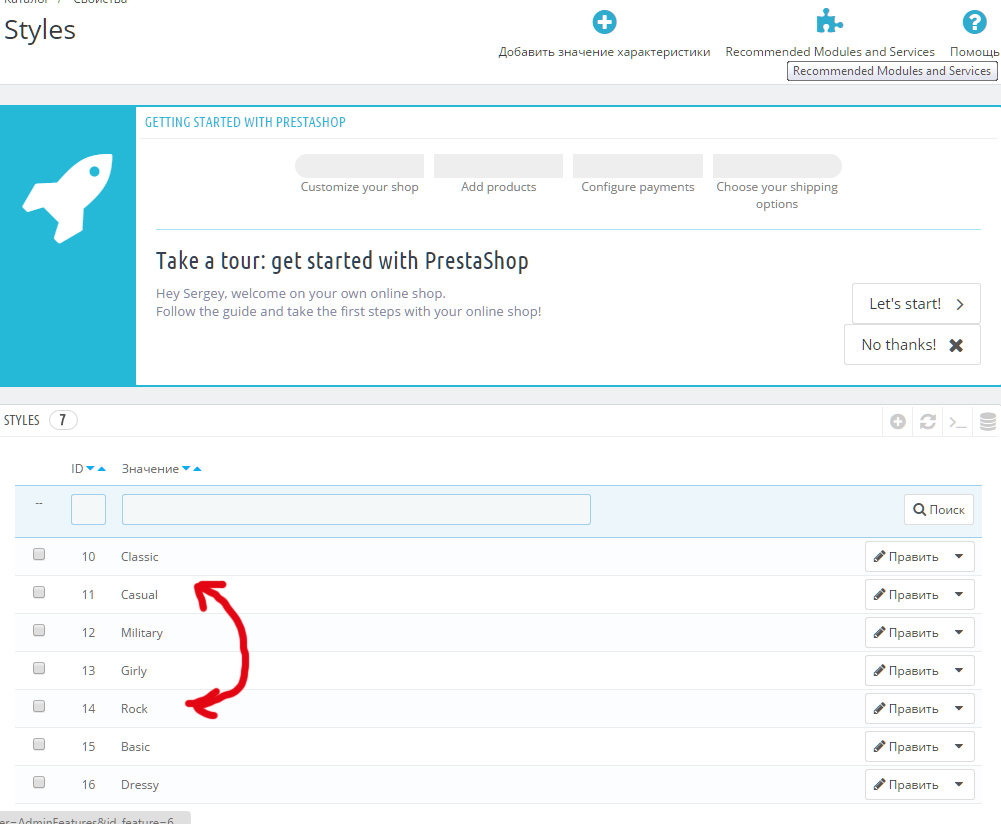The width and height of the screenshot is (1001, 824).
Task: Expand dropdown next to Править for Basic
Action: click(959, 746)
